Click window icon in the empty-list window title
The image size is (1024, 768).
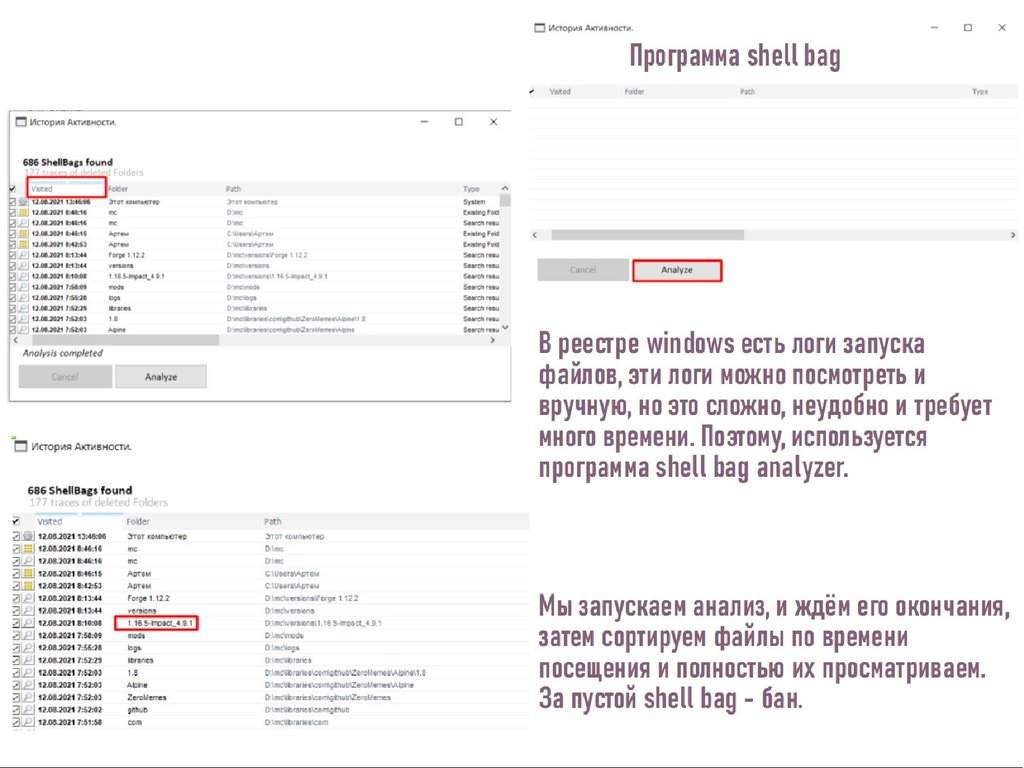539,28
